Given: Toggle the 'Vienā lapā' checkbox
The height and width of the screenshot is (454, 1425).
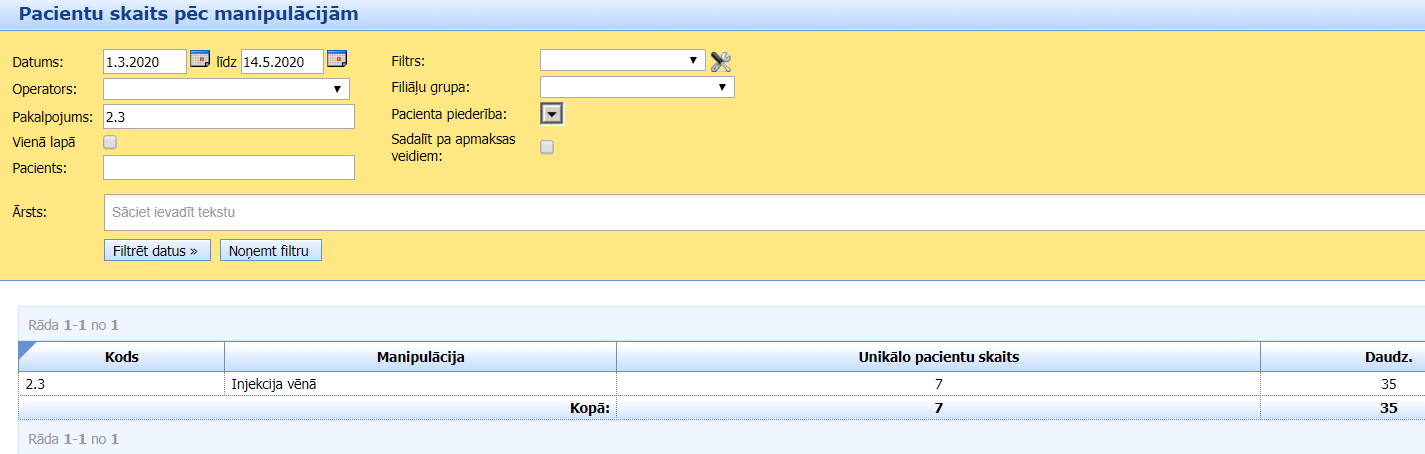Looking at the screenshot, I should pyautogui.click(x=110, y=142).
